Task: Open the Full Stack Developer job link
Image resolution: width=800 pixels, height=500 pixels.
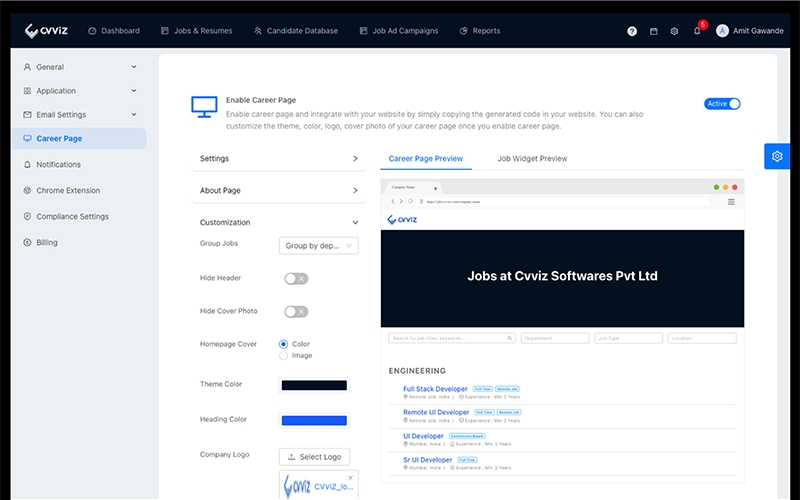Action: click(x=435, y=389)
